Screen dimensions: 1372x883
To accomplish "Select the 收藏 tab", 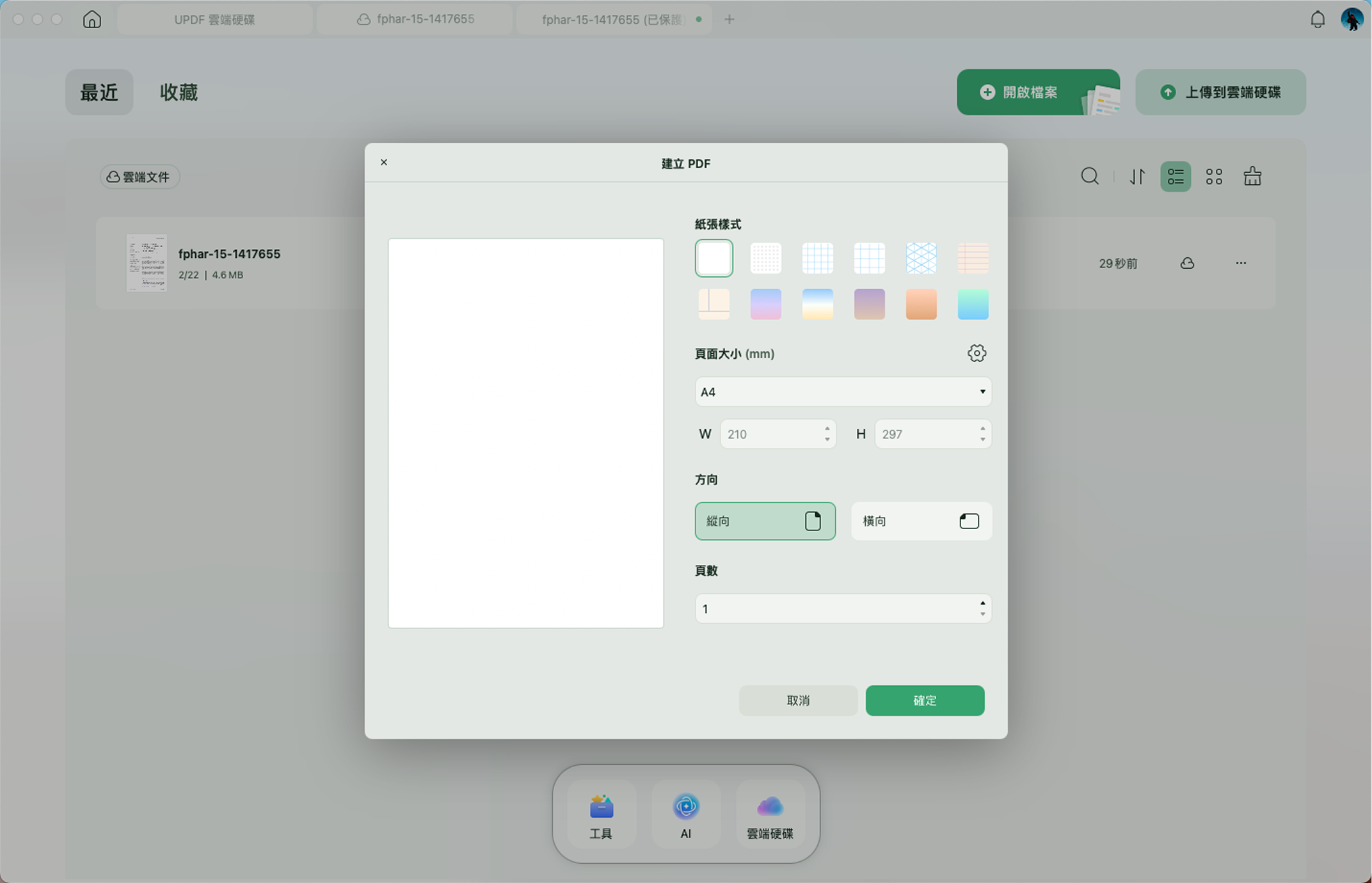I will [179, 92].
